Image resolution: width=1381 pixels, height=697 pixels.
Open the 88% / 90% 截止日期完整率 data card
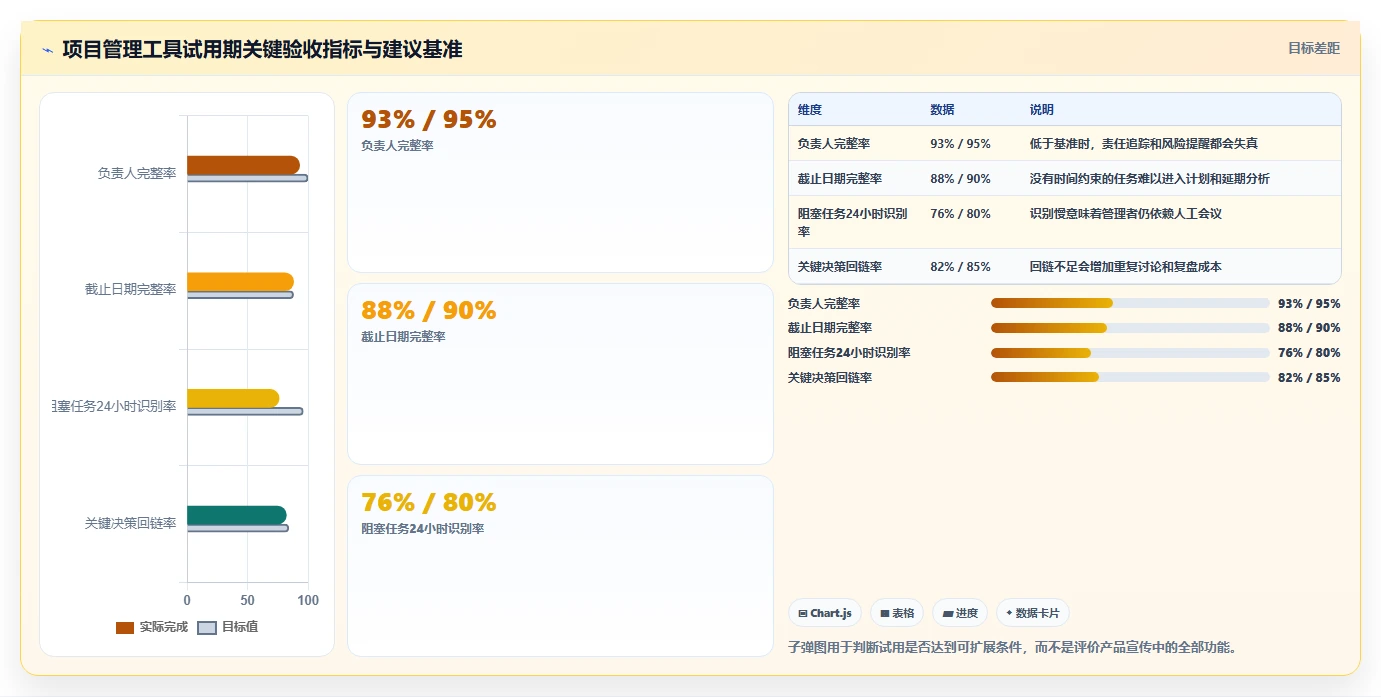tap(560, 374)
